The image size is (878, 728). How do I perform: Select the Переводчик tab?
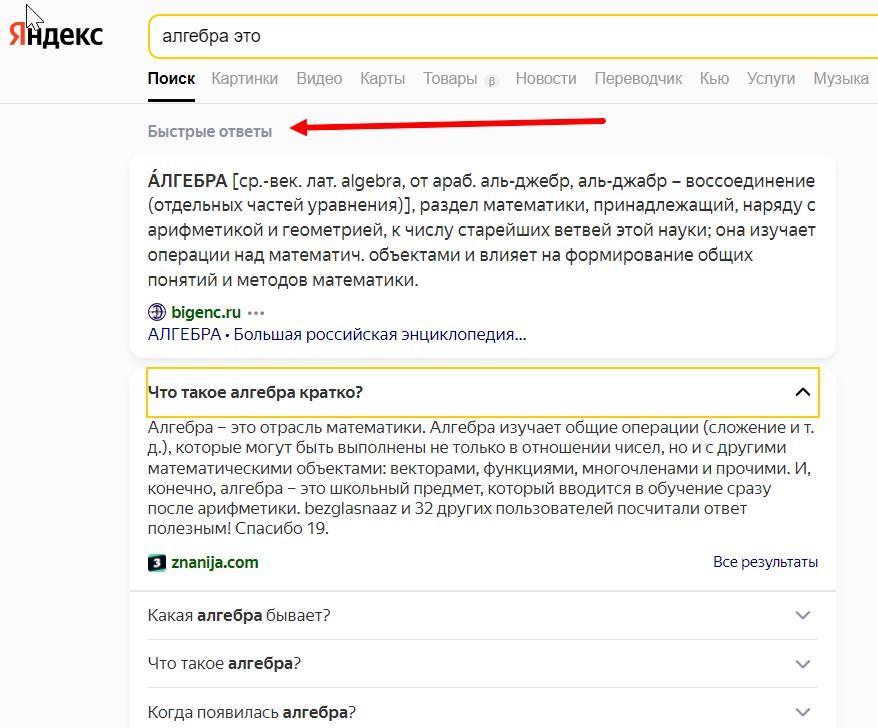(638, 78)
